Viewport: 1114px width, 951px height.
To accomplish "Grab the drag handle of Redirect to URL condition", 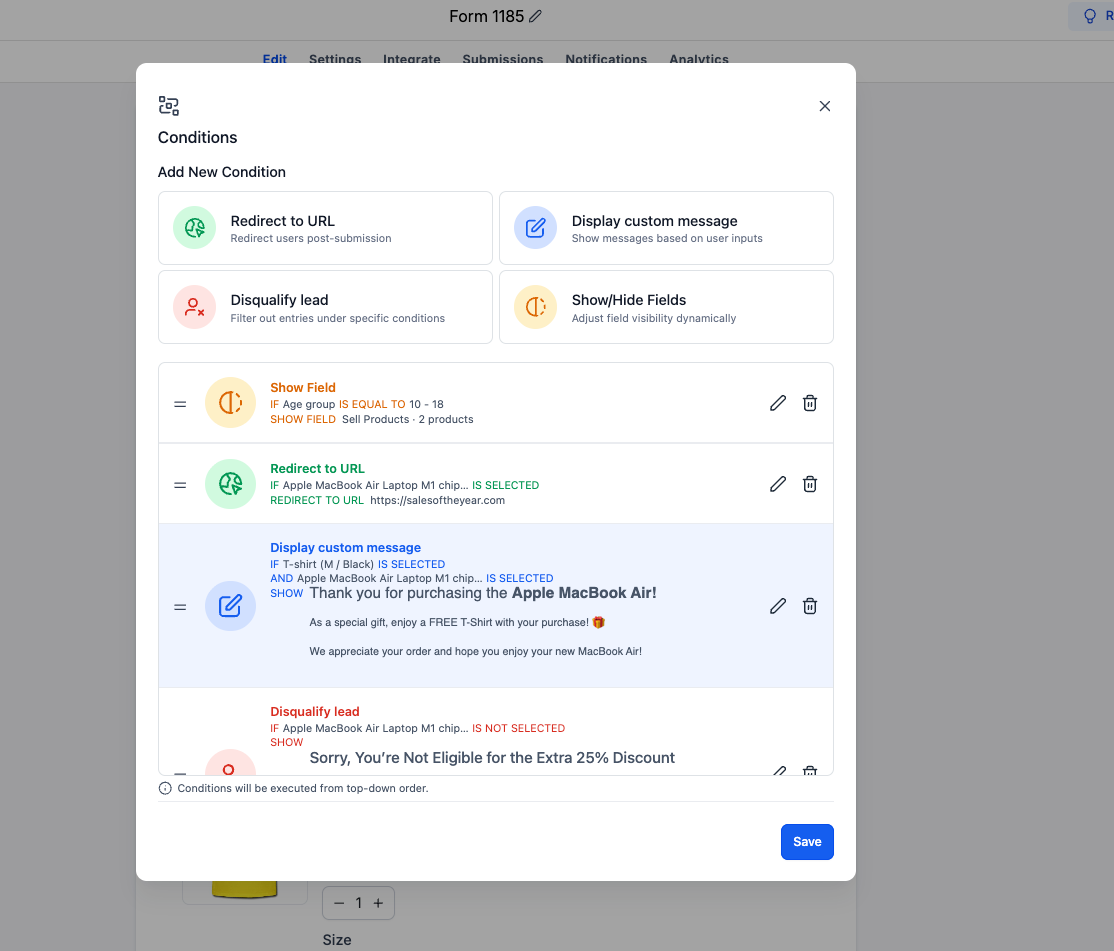I will 180,484.
